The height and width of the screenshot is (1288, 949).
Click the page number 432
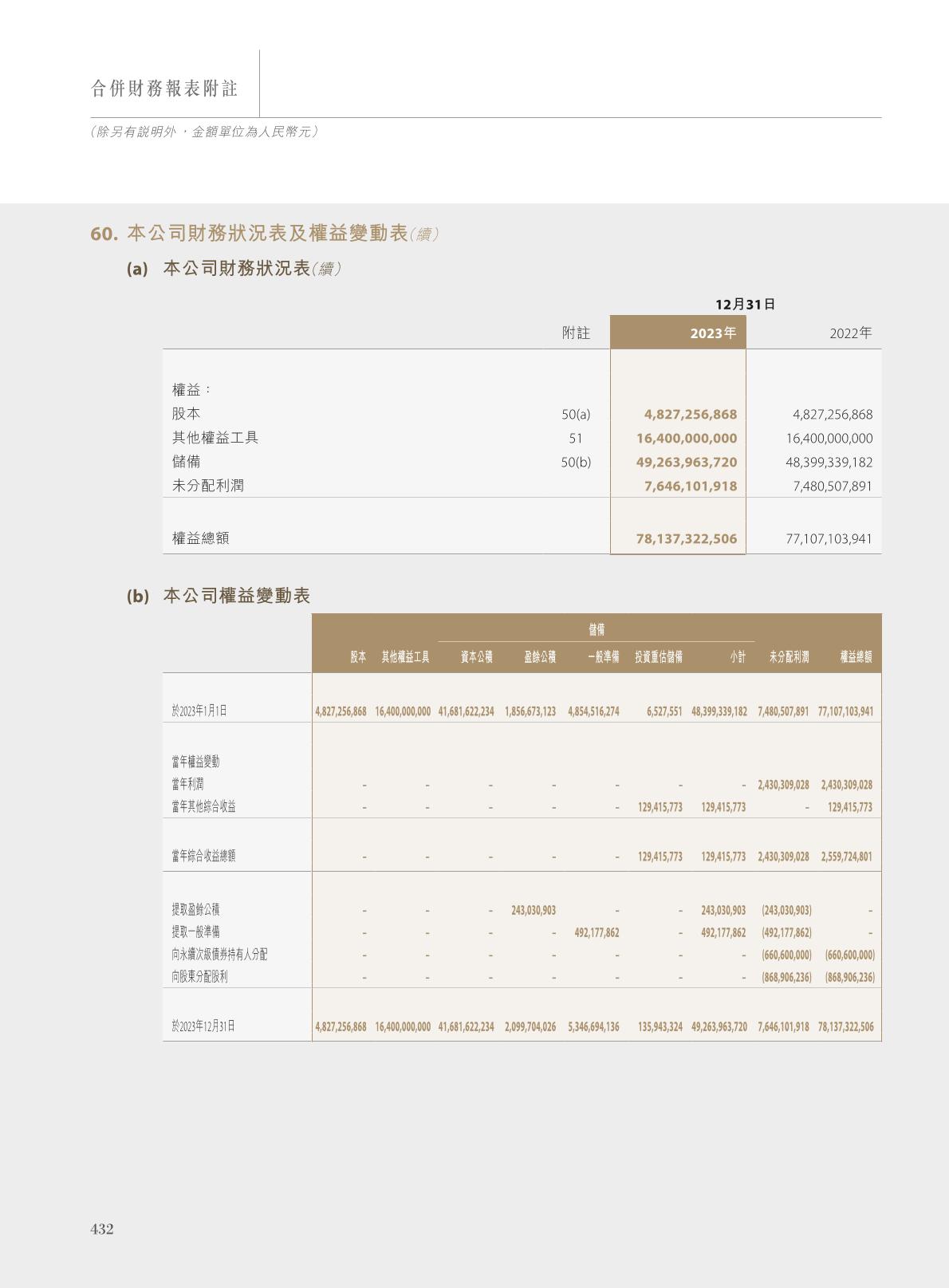102,1229
